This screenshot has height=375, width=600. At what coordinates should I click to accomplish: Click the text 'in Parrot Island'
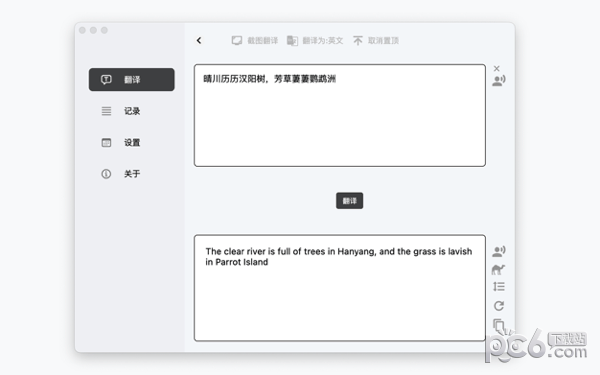tap(236, 262)
